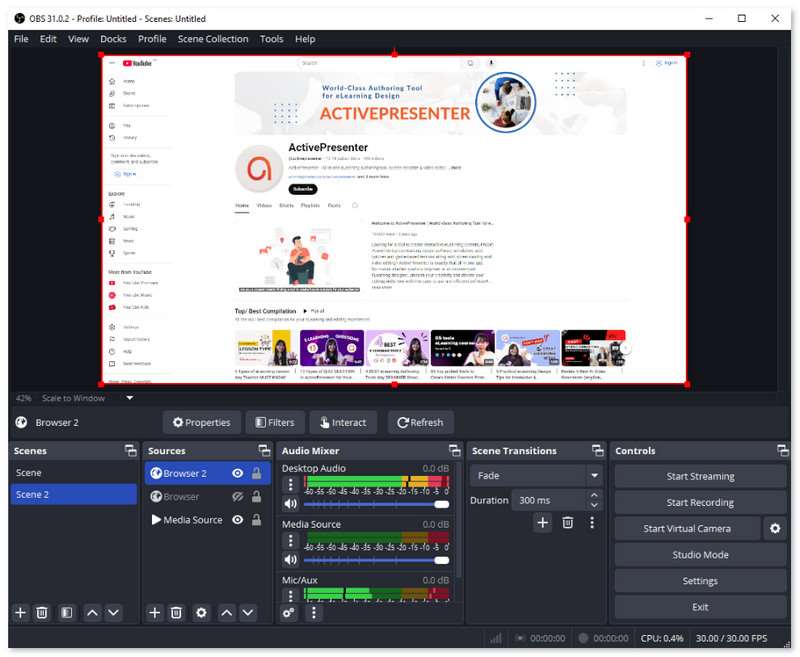Open Mic/Aux three-dot options
The image size is (800, 657).
click(x=290, y=595)
